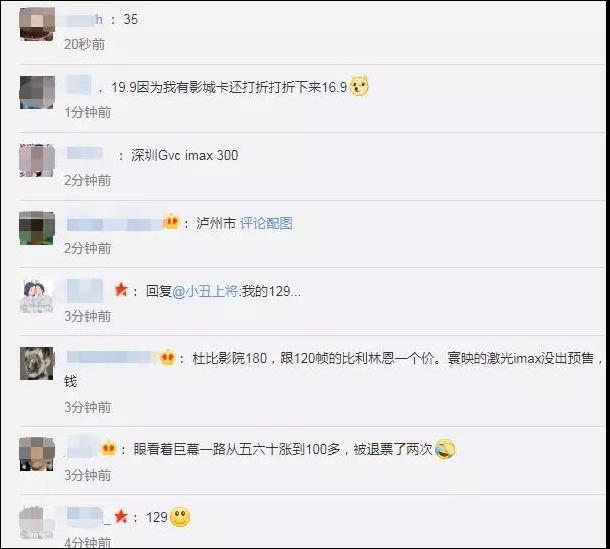Click the blurred username before '深圳Gvc imax 300'
Viewport: 610px width, 549px height.
pos(85,153)
